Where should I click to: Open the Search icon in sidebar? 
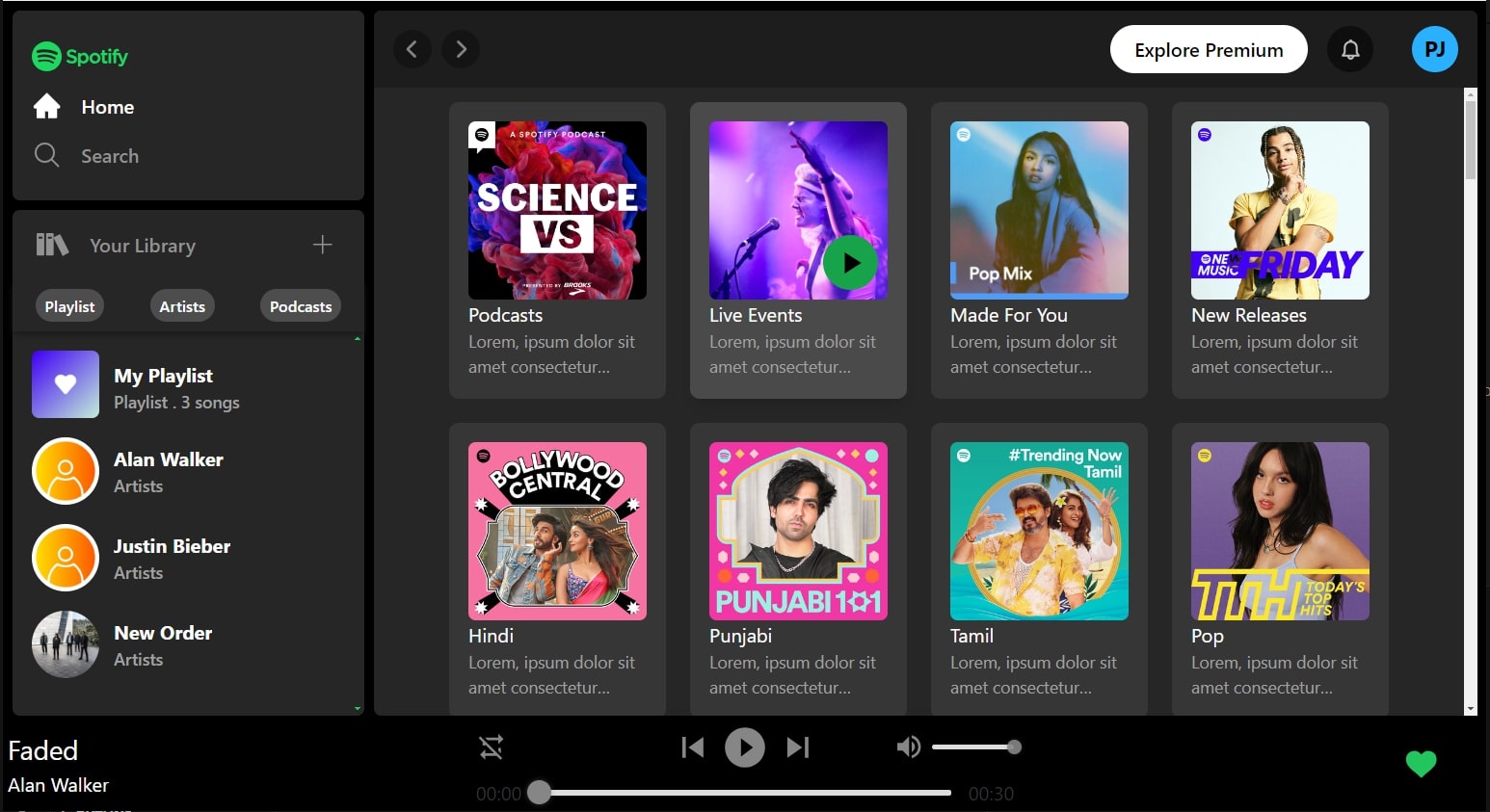click(46, 155)
